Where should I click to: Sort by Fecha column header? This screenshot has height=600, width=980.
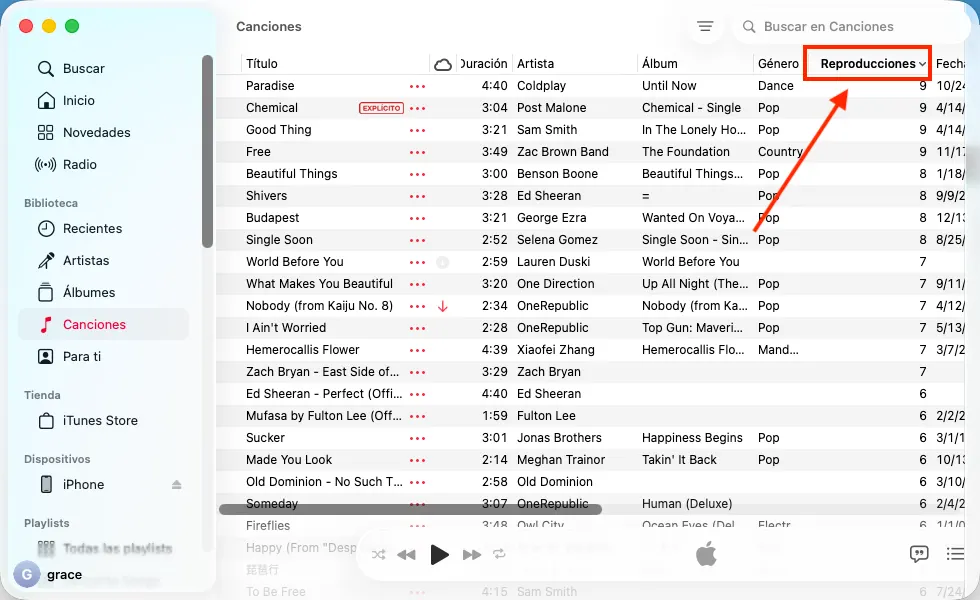coord(950,64)
